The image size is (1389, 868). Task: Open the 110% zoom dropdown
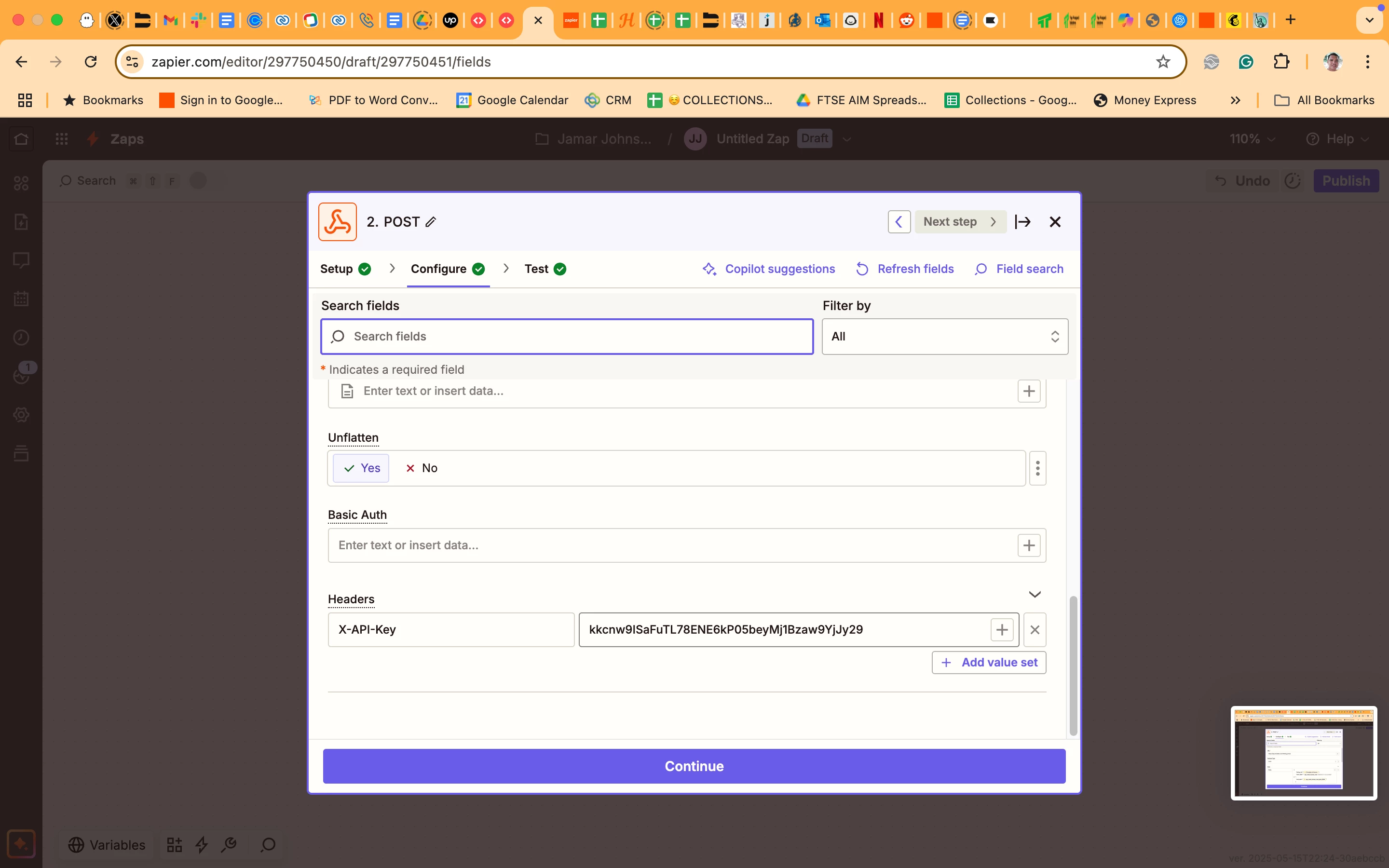click(1251, 139)
